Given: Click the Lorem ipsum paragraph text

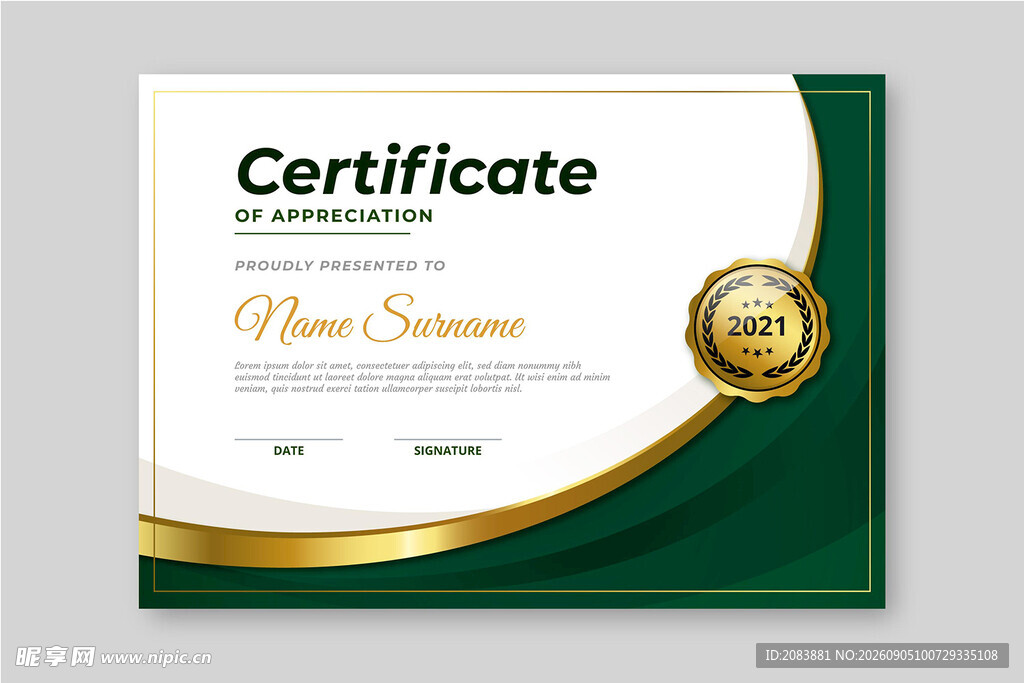Looking at the screenshot, I should click(423, 377).
